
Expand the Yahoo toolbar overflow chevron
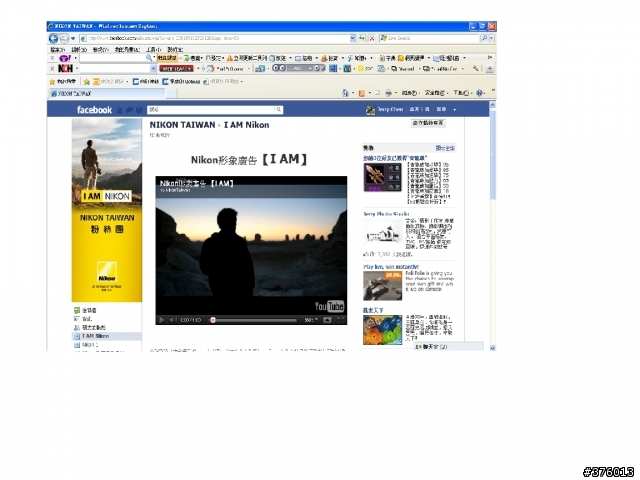click(490, 58)
